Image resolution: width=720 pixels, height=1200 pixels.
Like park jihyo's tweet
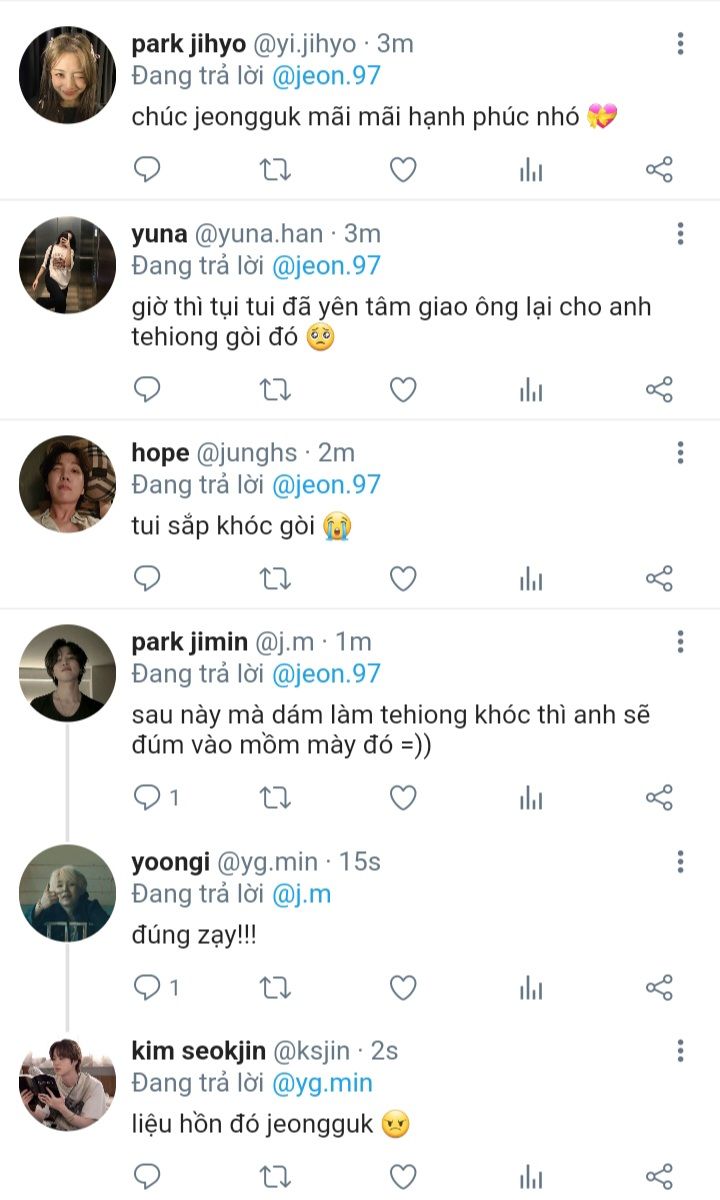tap(403, 170)
